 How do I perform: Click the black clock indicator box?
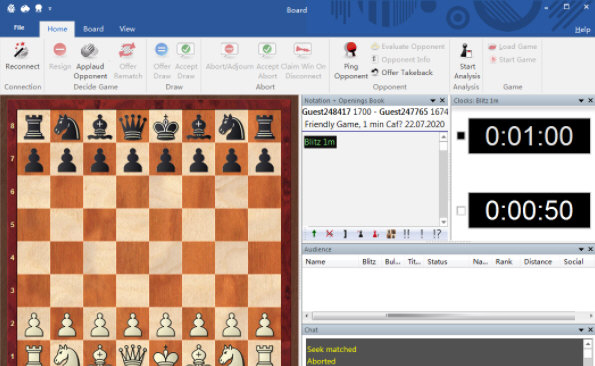pyautogui.click(x=461, y=135)
